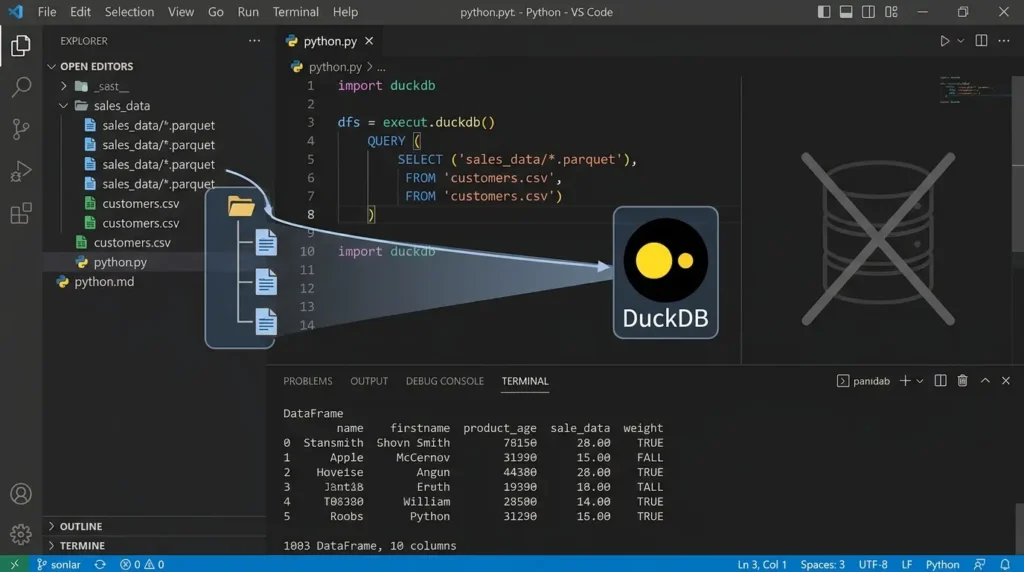Open Source Control view

click(x=21, y=129)
